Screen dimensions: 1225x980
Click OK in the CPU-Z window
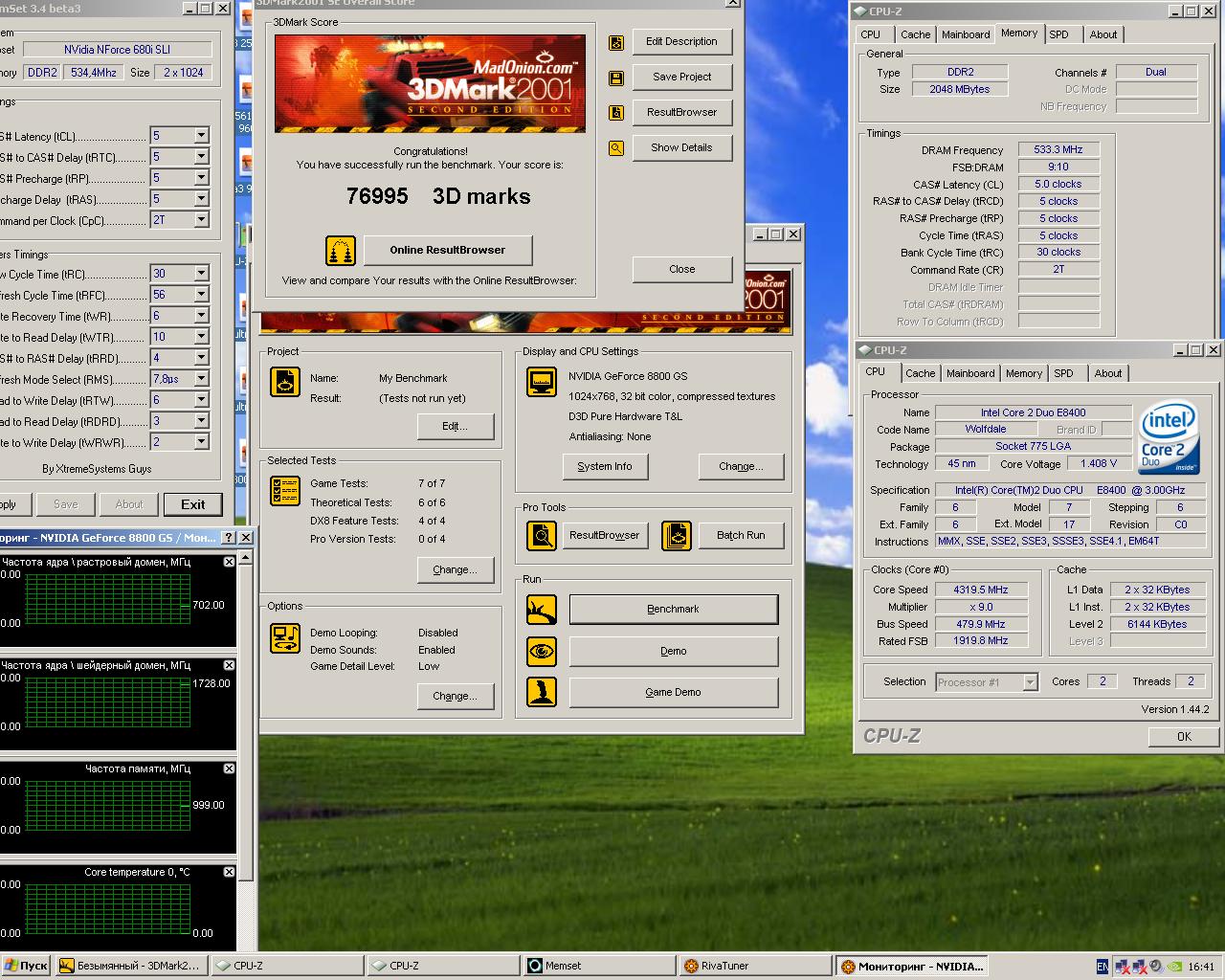click(x=1184, y=736)
